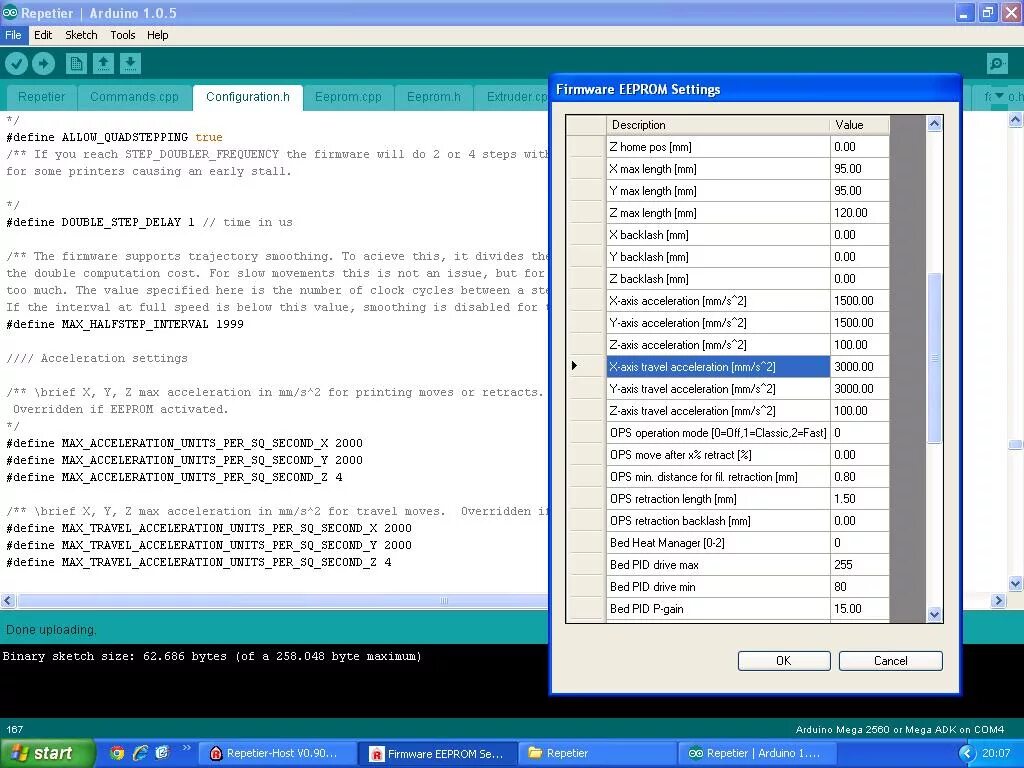Viewport: 1024px width, 768px height.
Task: Click the EEPROM list scrollbar thumb
Action: pos(935,358)
